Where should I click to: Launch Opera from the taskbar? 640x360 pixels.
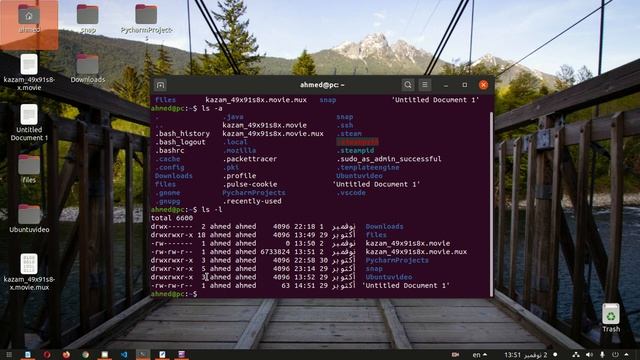tap(47, 355)
